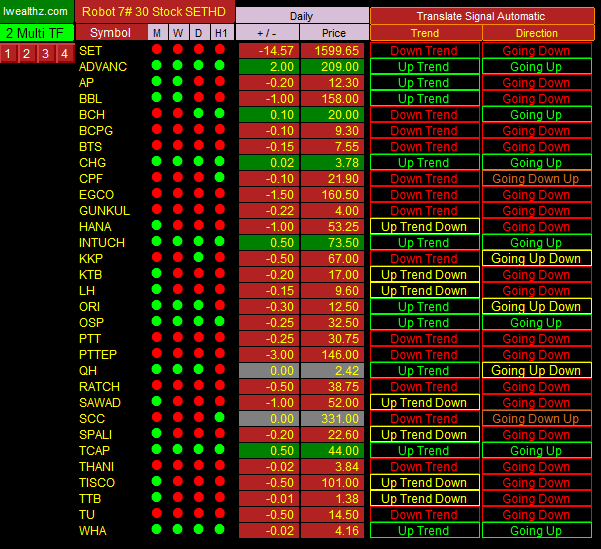
Task: Click the BBL weekly green indicator dot
Action: pos(178,97)
